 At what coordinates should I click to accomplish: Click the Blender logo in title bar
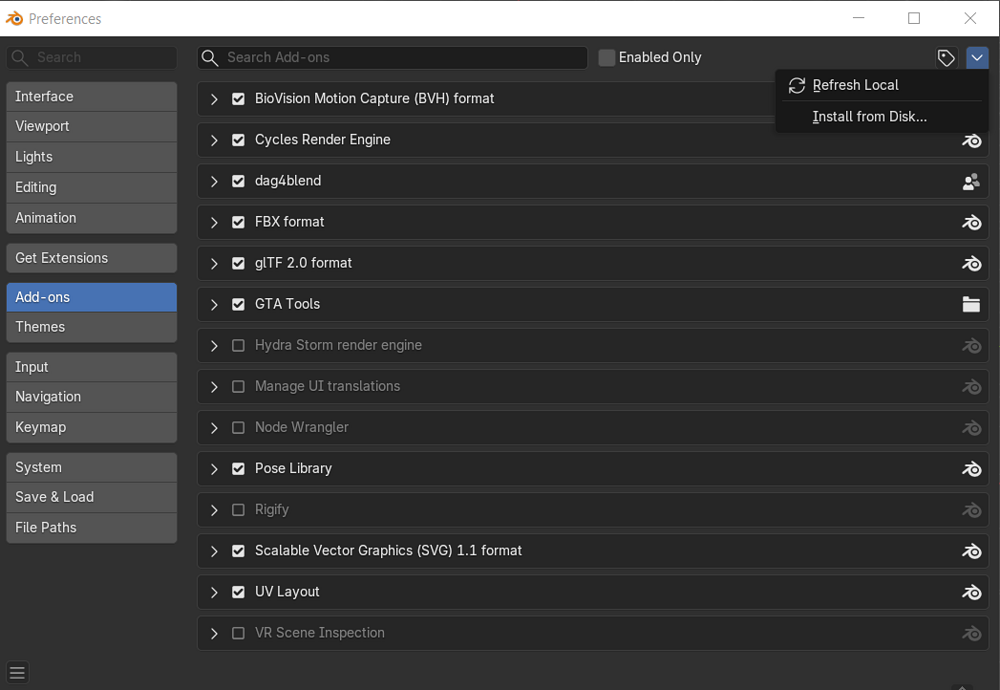tap(14, 18)
